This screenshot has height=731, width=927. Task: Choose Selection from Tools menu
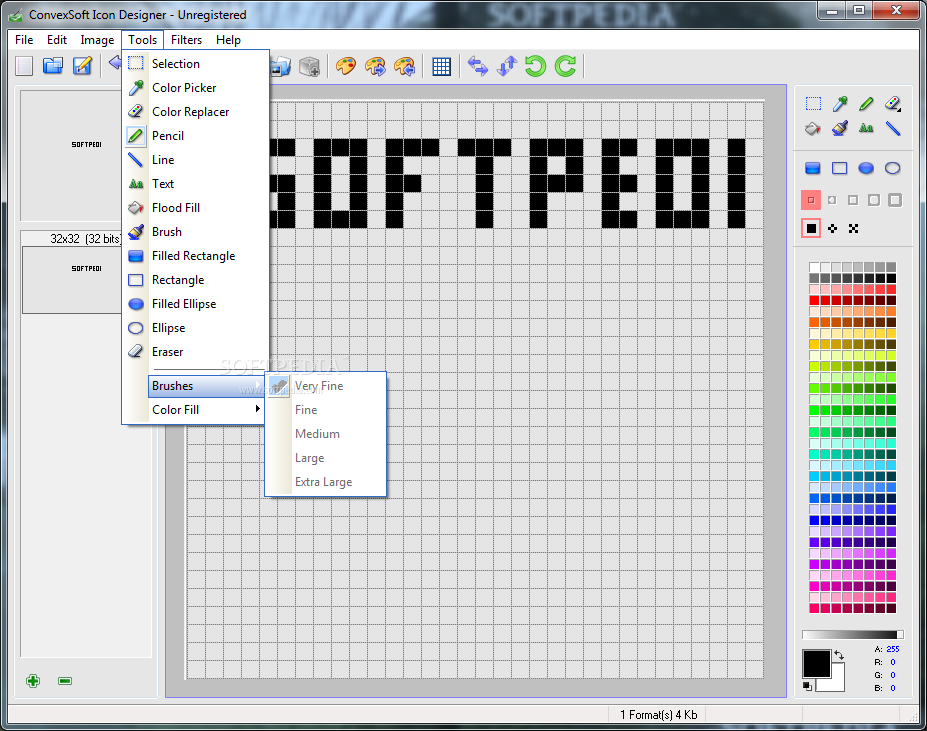195,63
